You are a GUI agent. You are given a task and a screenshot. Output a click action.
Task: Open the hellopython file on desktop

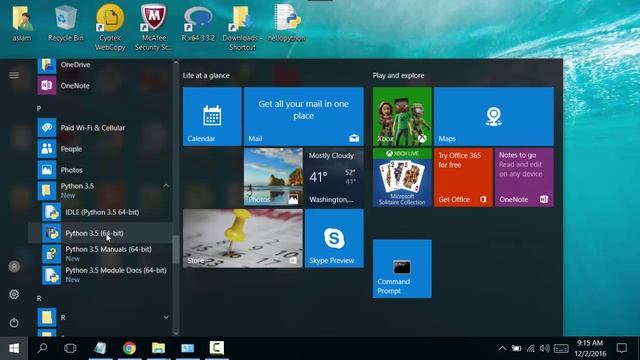(x=287, y=22)
